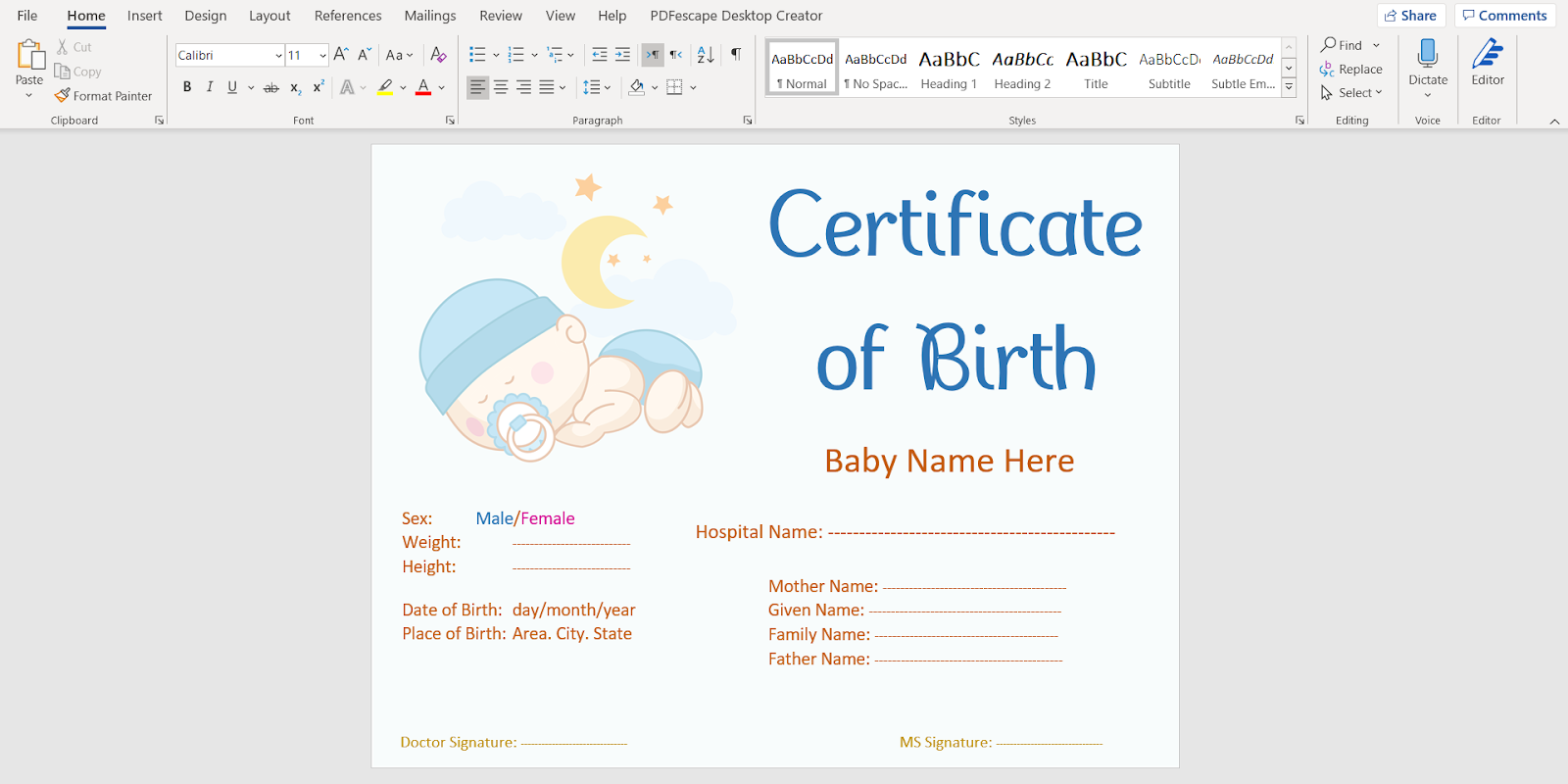Apply the red Font Color swatch
1568x784 pixels.
click(423, 87)
